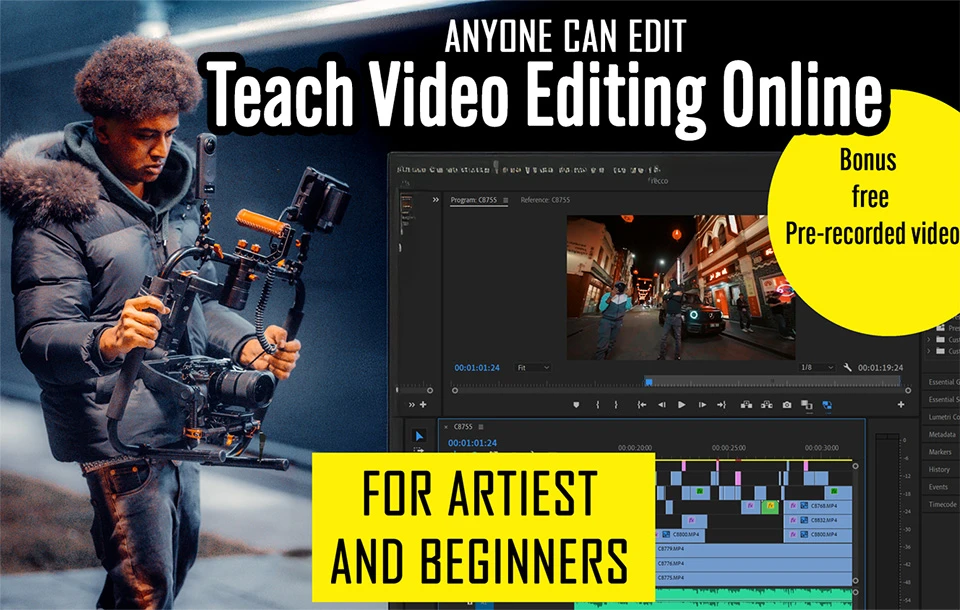
Task: Open Program monitor wrench settings
Action: click(x=847, y=368)
